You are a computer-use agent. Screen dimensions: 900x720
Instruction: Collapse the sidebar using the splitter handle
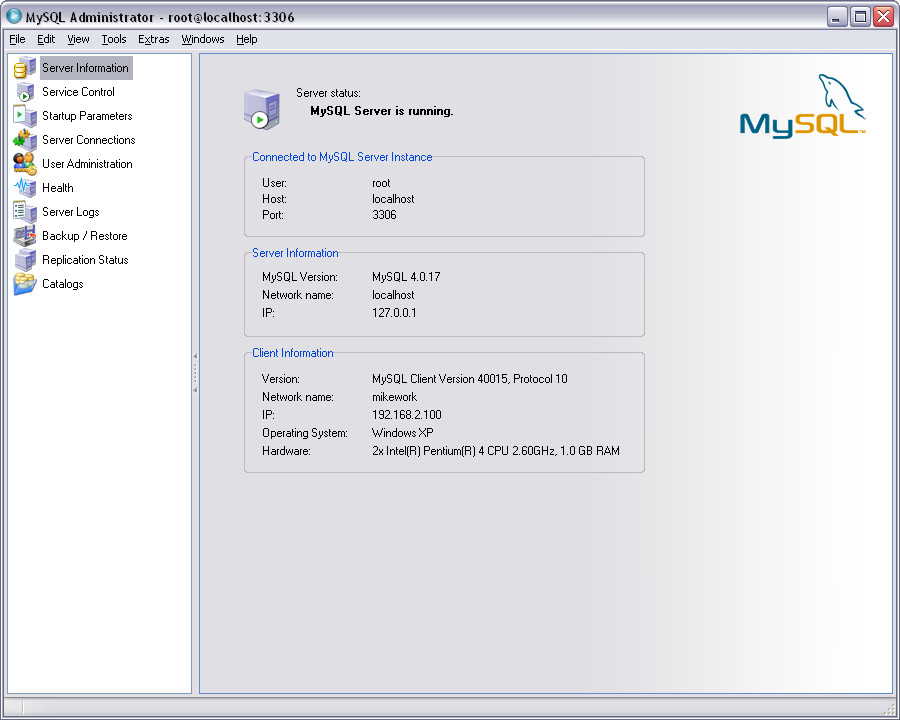[195, 373]
